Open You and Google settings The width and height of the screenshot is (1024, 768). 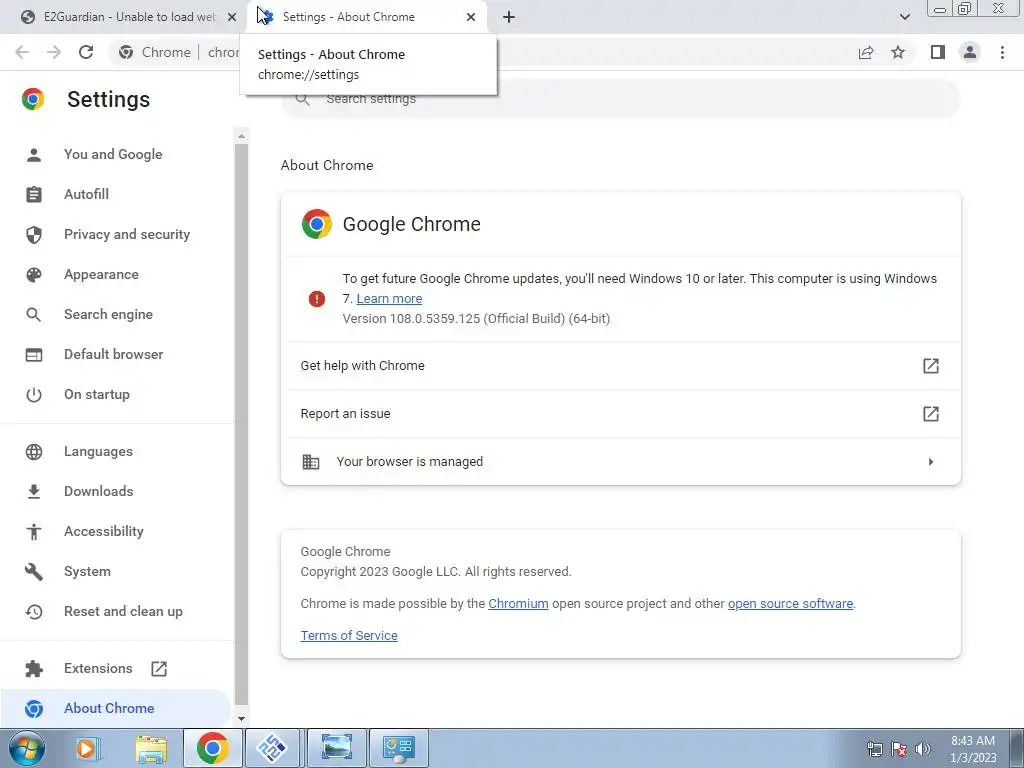click(113, 154)
